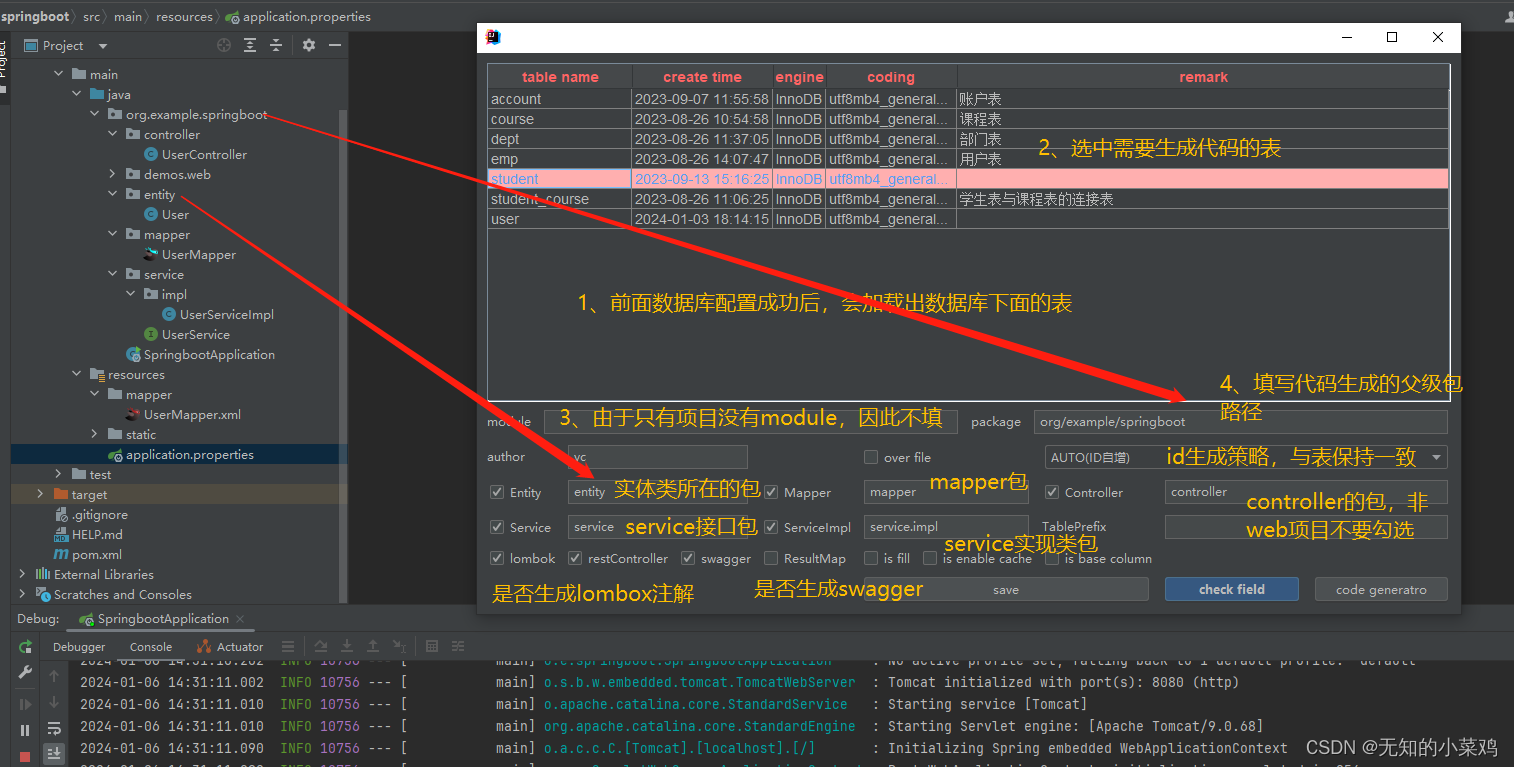Screen dimensions: 1514x767
Task: Select pom.xml file in project tree
Action: coord(96,555)
